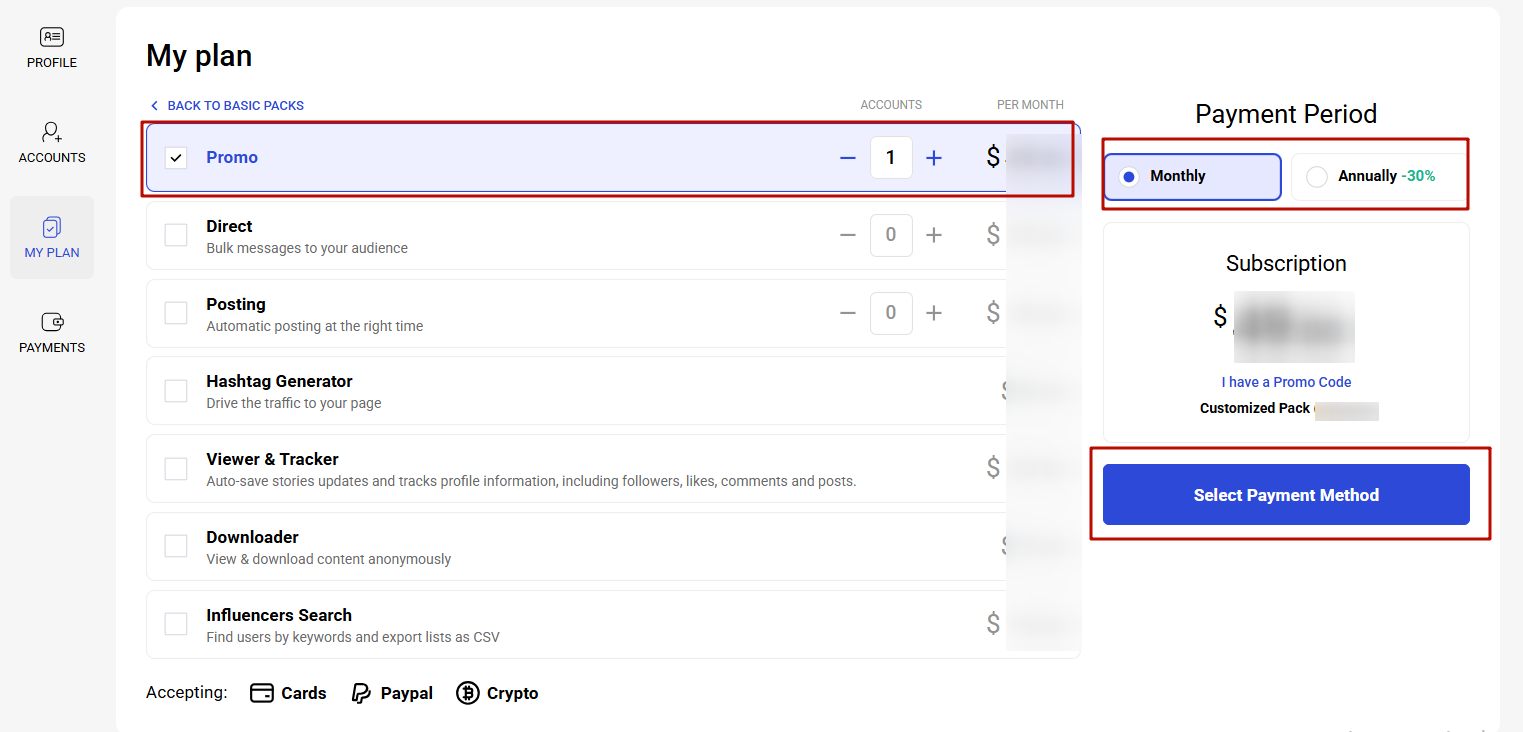Tick the Hashtag Generator checkbox
The height and width of the screenshot is (732, 1523).
point(176,391)
